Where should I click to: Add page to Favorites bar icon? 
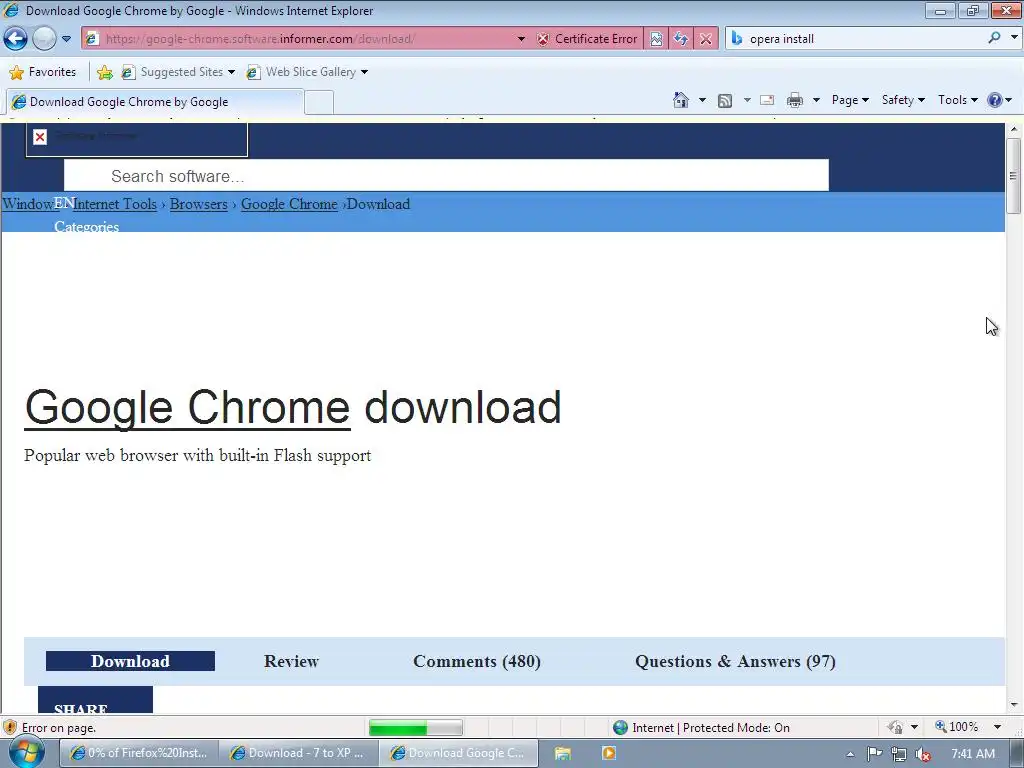pos(104,72)
